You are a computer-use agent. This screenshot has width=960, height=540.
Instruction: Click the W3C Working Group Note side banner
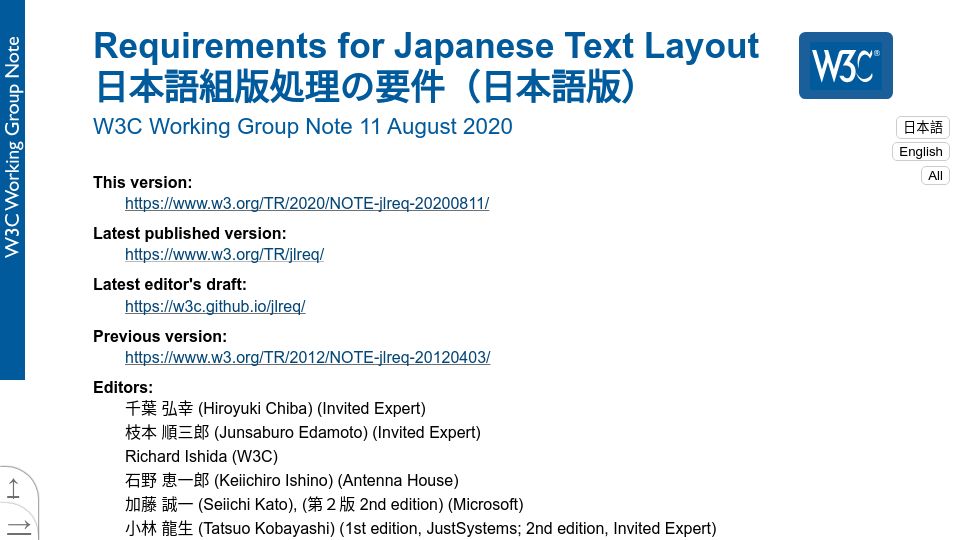tap(12, 190)
